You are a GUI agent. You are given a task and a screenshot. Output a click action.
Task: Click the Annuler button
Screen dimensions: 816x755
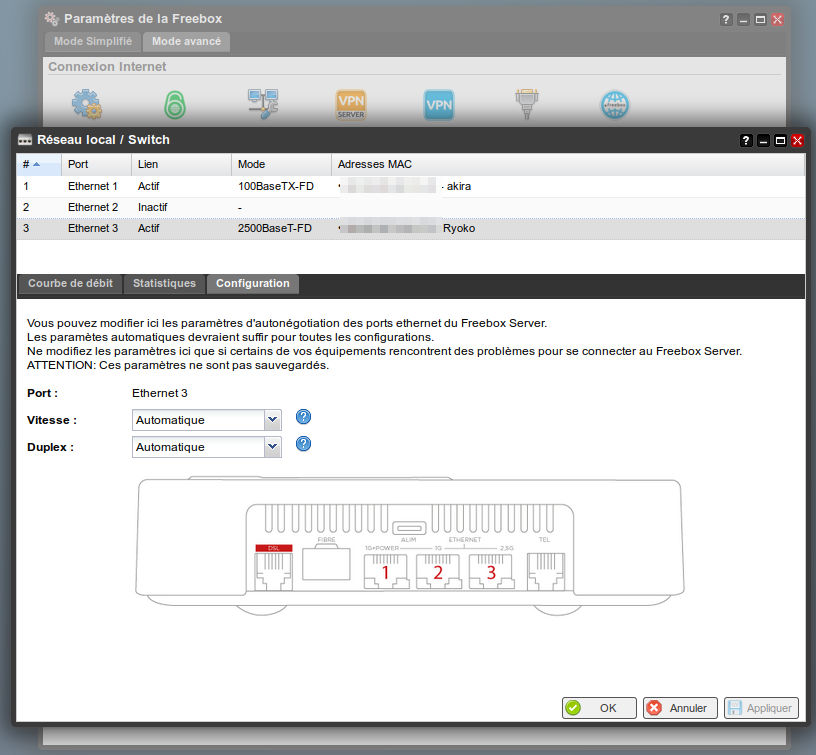pyautogui.click(x=680, y=708)
